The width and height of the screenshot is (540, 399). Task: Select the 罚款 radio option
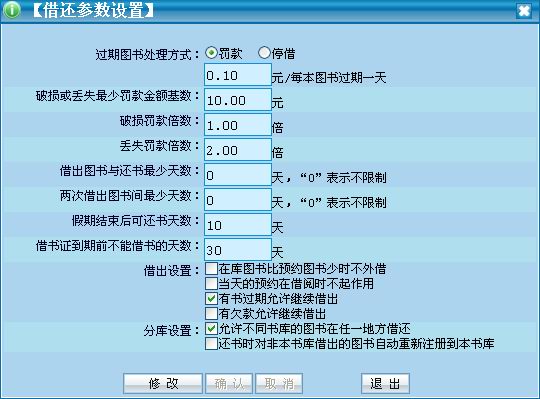211,53
